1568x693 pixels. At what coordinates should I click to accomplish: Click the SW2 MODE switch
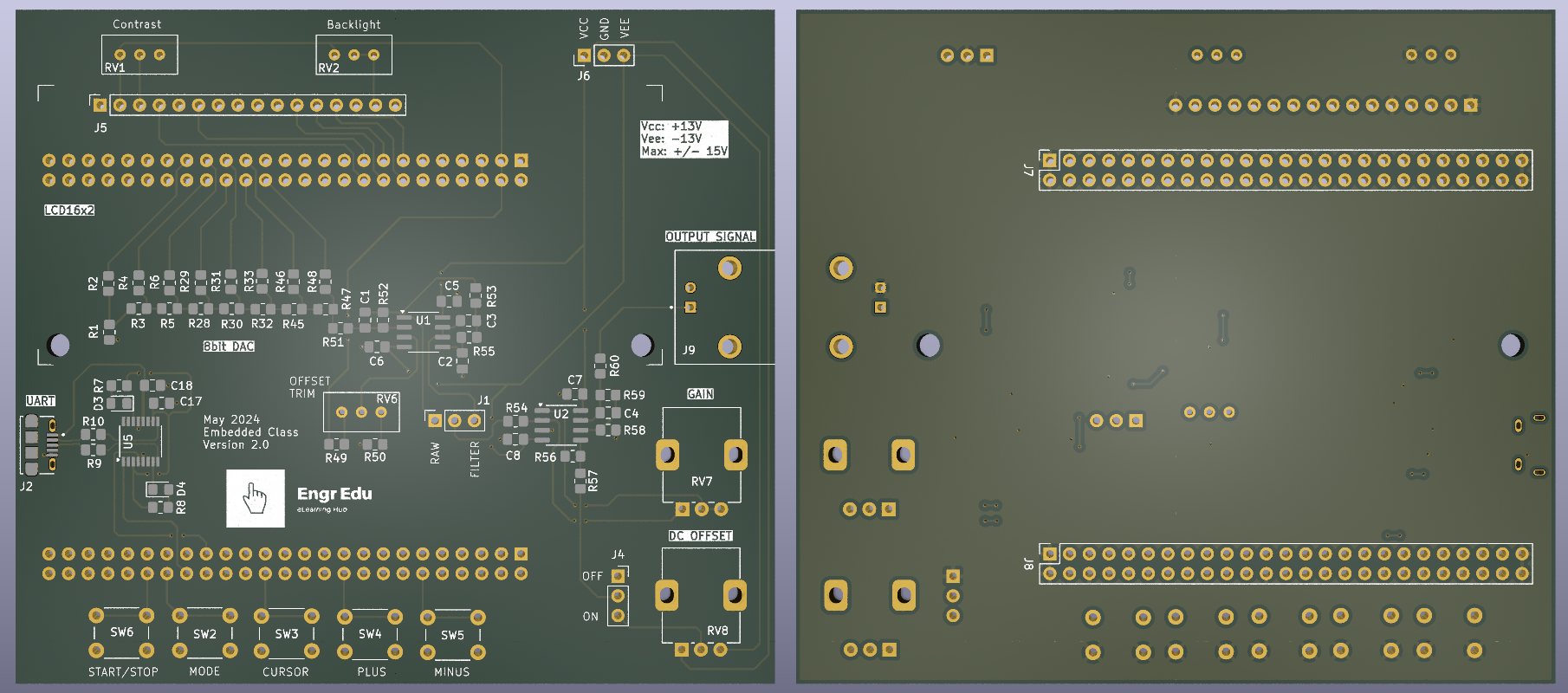tap(204, 633)
